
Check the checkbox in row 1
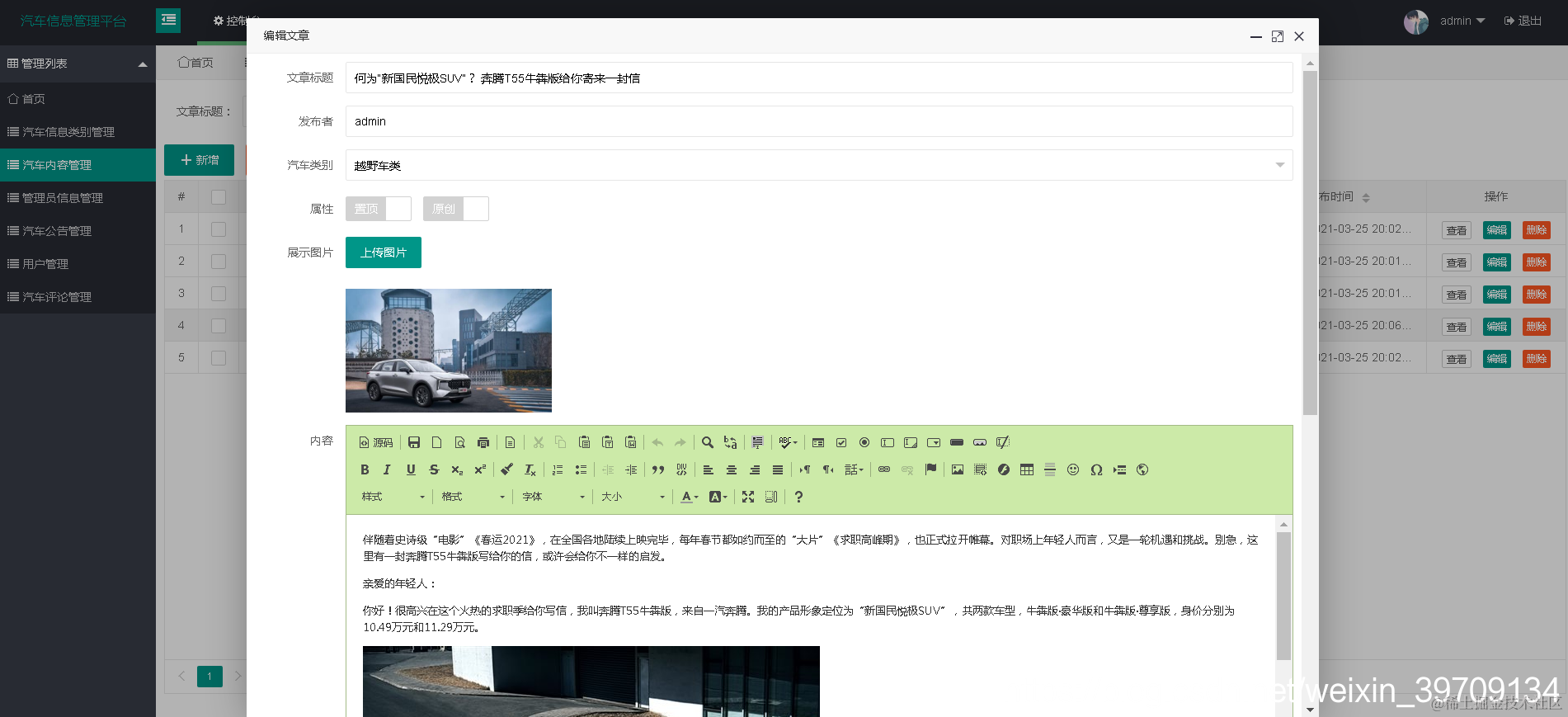(x=219, y=229)
